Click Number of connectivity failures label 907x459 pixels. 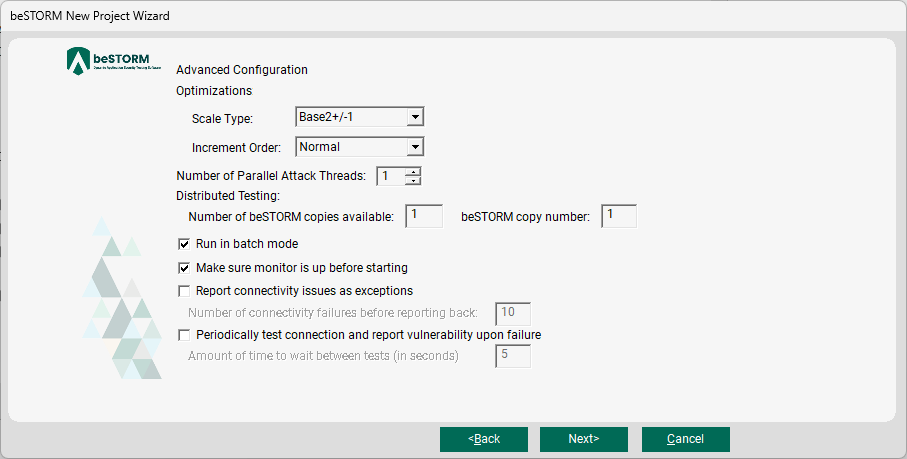[333, 313]
